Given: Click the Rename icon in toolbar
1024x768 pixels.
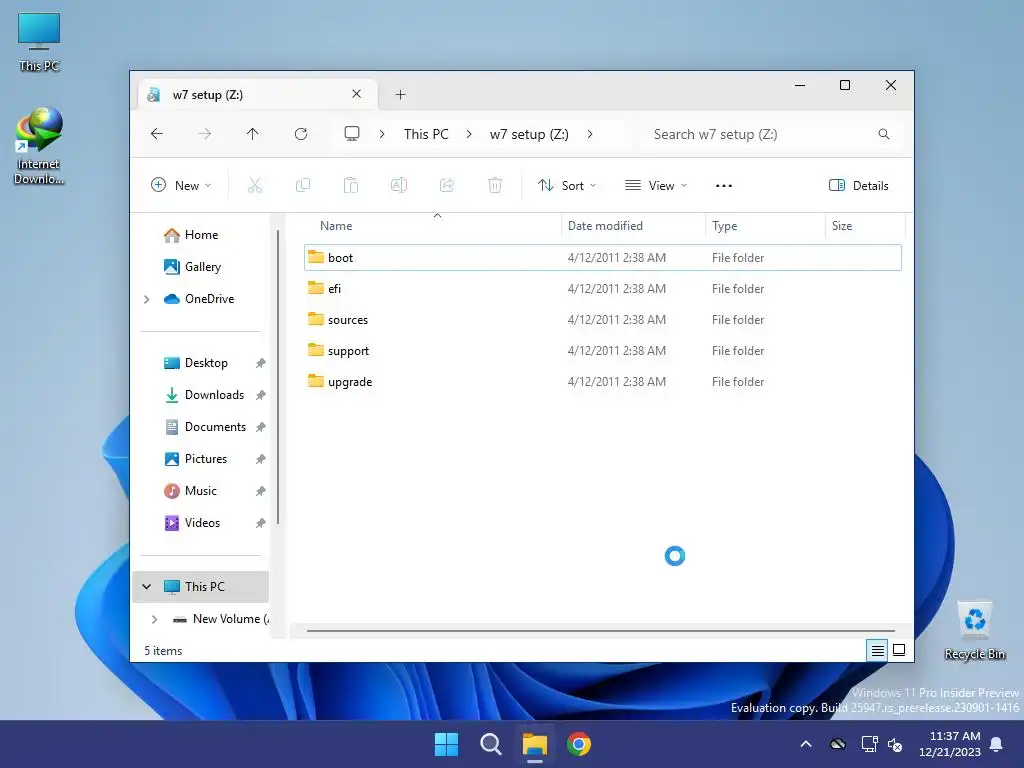Looking at the screenshot, I should click(x=399, y=185).
